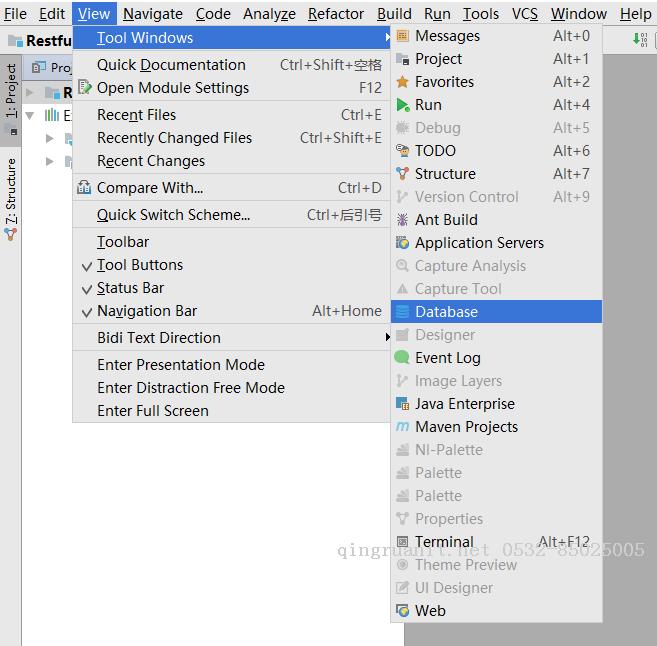
Task: Click the Capture Analysis magnifier icon
Action: [402, 266]
